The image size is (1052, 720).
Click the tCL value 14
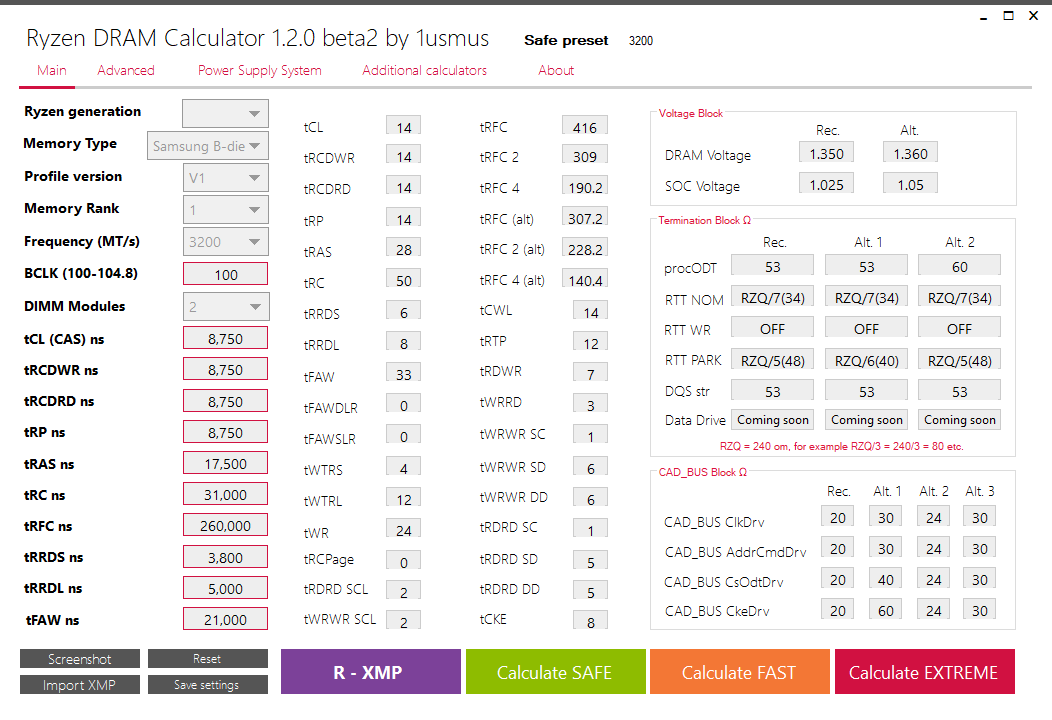tap(404, 126)
